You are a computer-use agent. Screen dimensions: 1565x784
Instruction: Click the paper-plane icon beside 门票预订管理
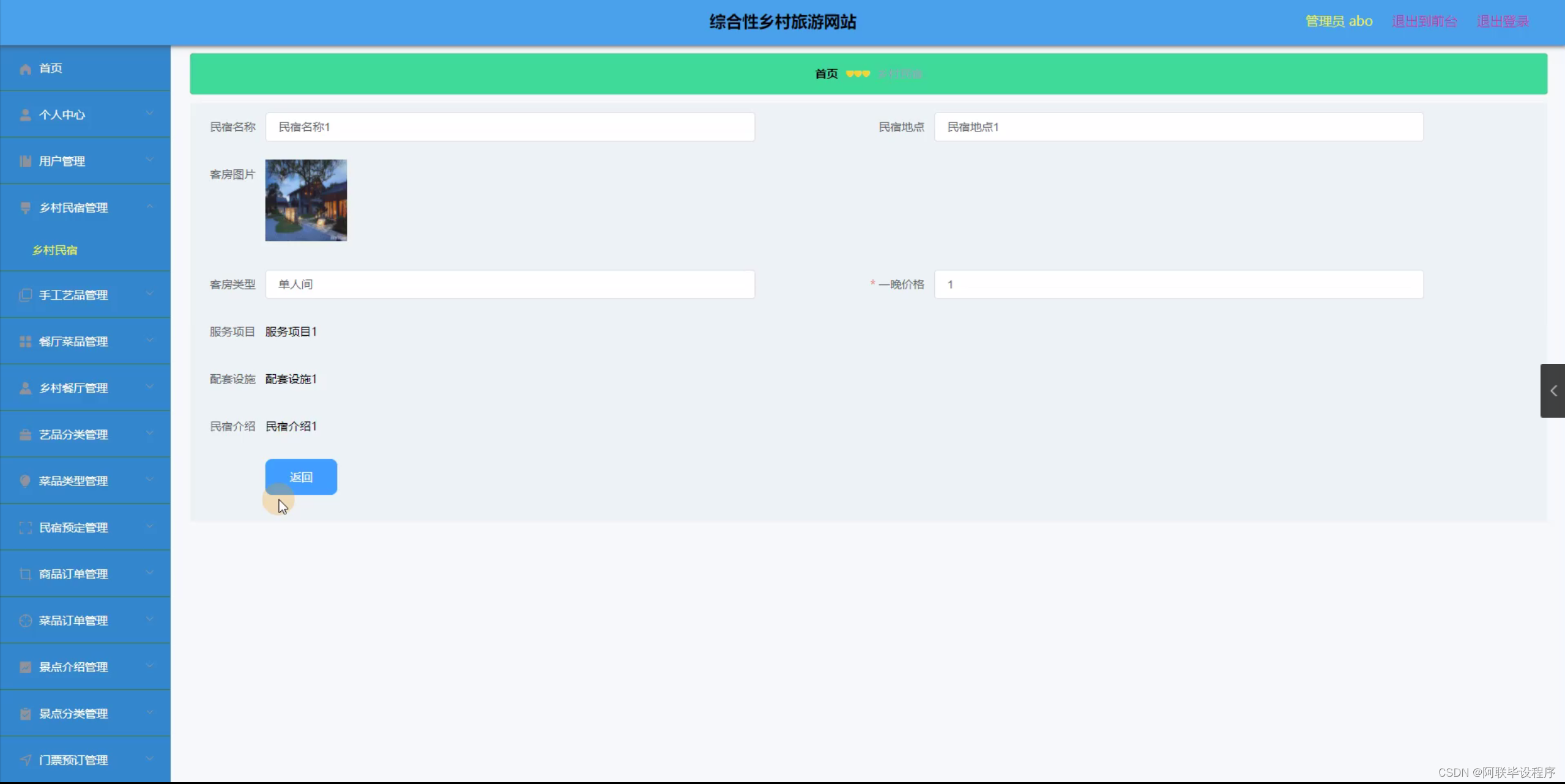click(x=25, y=760)
